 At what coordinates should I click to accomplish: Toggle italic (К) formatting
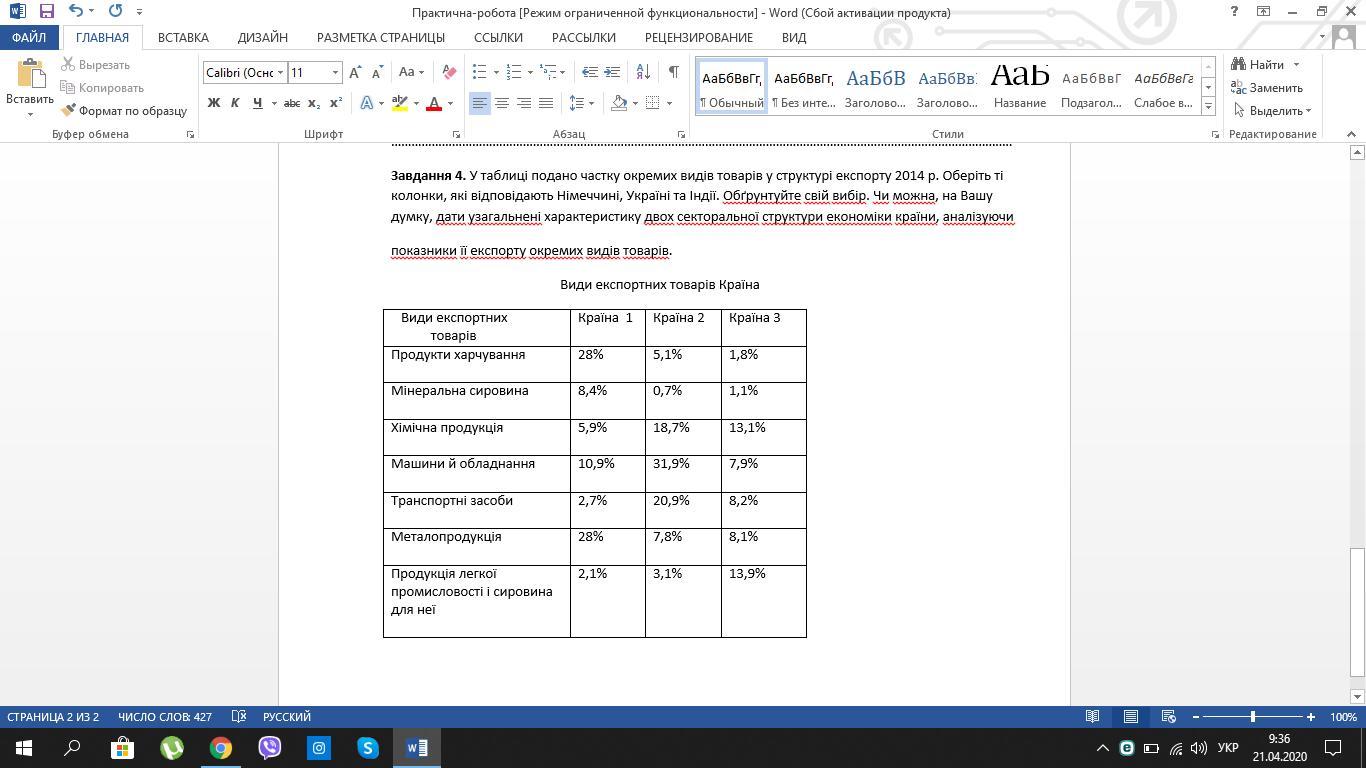tap(235, 103)
